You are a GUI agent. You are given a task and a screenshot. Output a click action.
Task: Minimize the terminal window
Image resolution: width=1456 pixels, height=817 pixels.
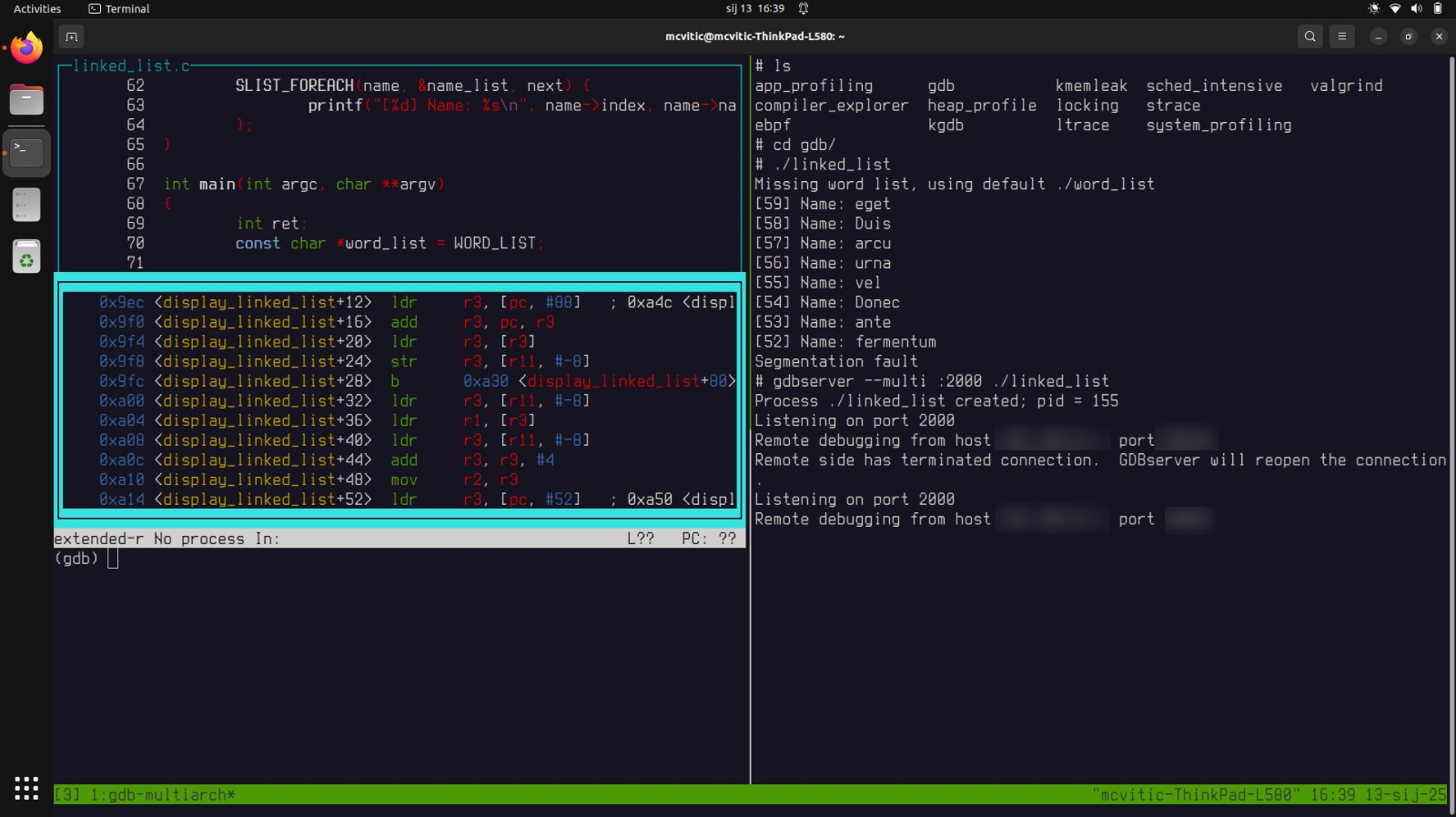click(1379, 36)
